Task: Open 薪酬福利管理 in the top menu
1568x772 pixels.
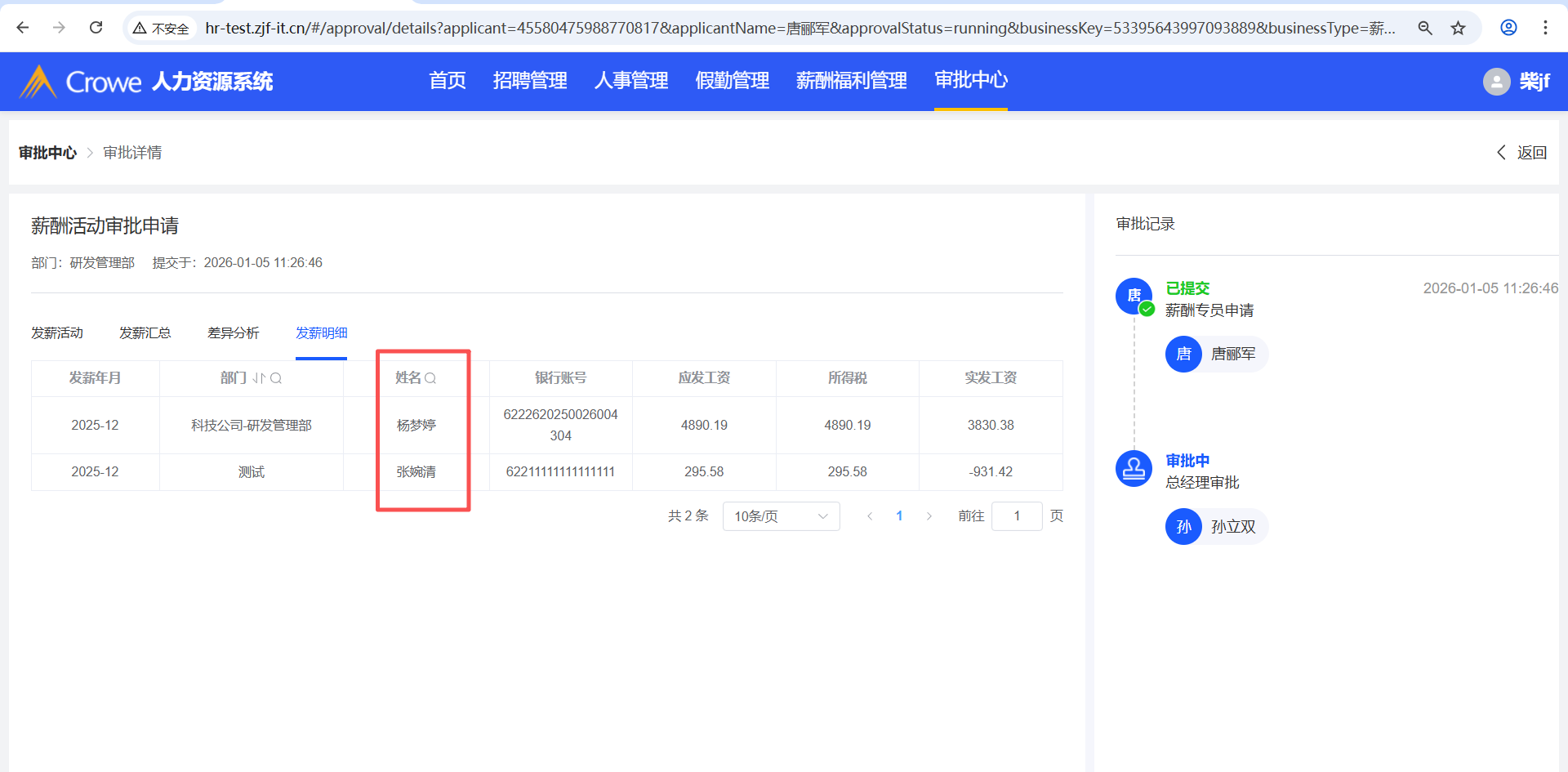Action: (x=851, y=81)
